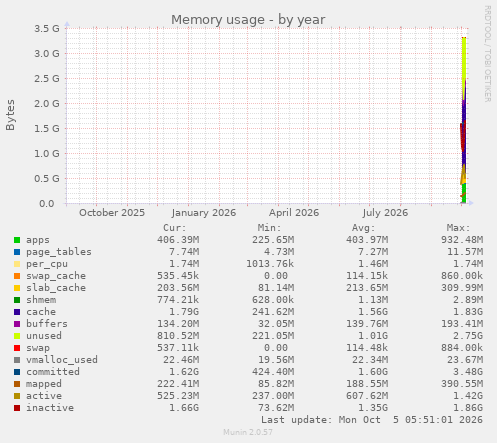Click the purple buffers legend swatch
497x443 pixels.
click(17, 324)
